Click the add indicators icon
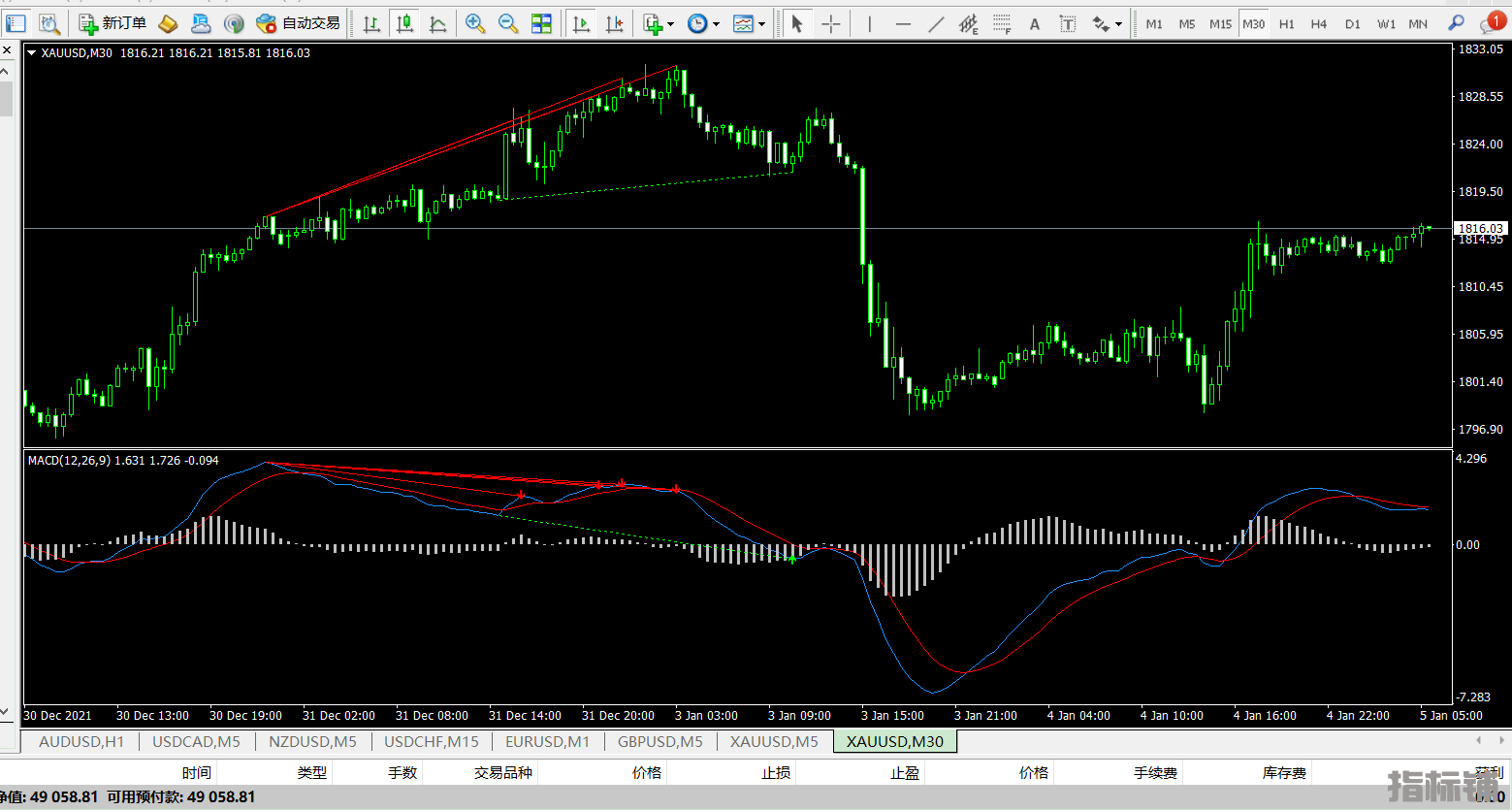The width and height of the screenshot is (1512, 810). tap(653, 23)
